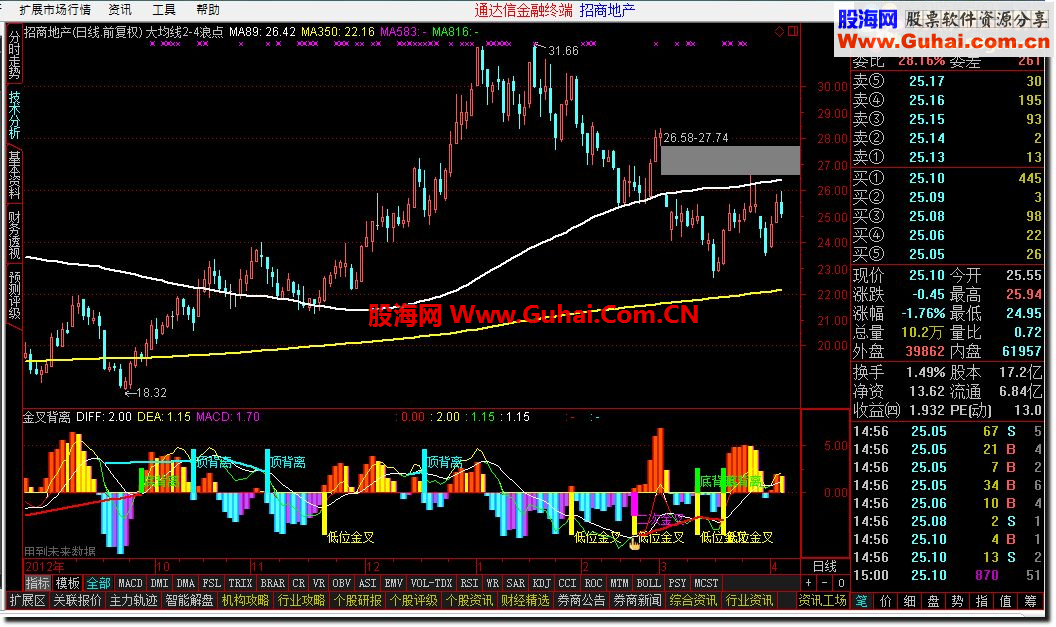Apply the VOL-TDX indicator

[432, 583]
